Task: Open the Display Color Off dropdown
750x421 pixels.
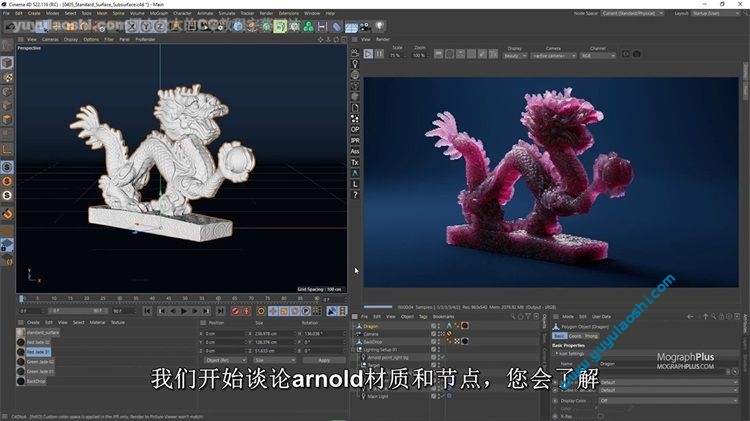Action: tap(668, 400)
